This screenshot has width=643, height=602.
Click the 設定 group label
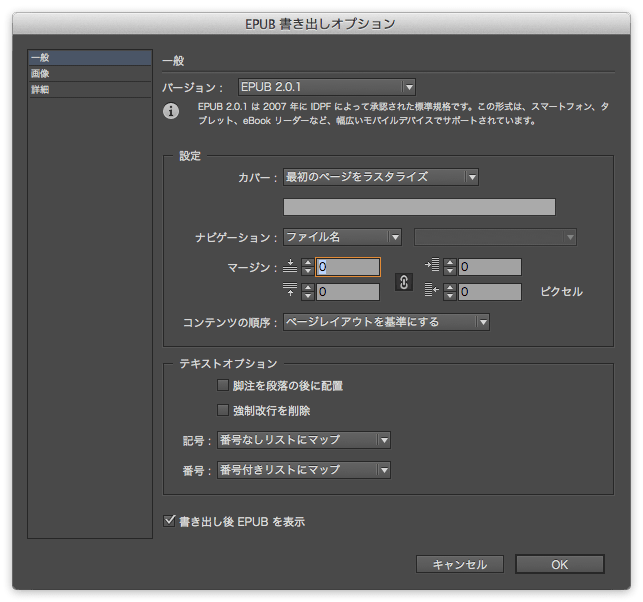pyautogui.click(x=190, y=156)
